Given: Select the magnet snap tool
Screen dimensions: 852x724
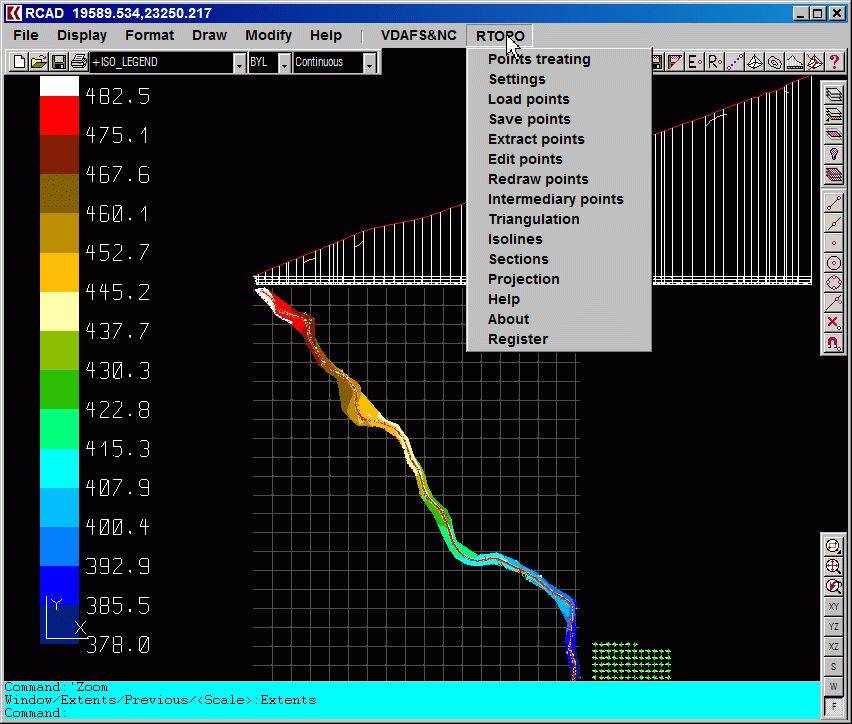Looking at the screenshot, I should 833,343.
